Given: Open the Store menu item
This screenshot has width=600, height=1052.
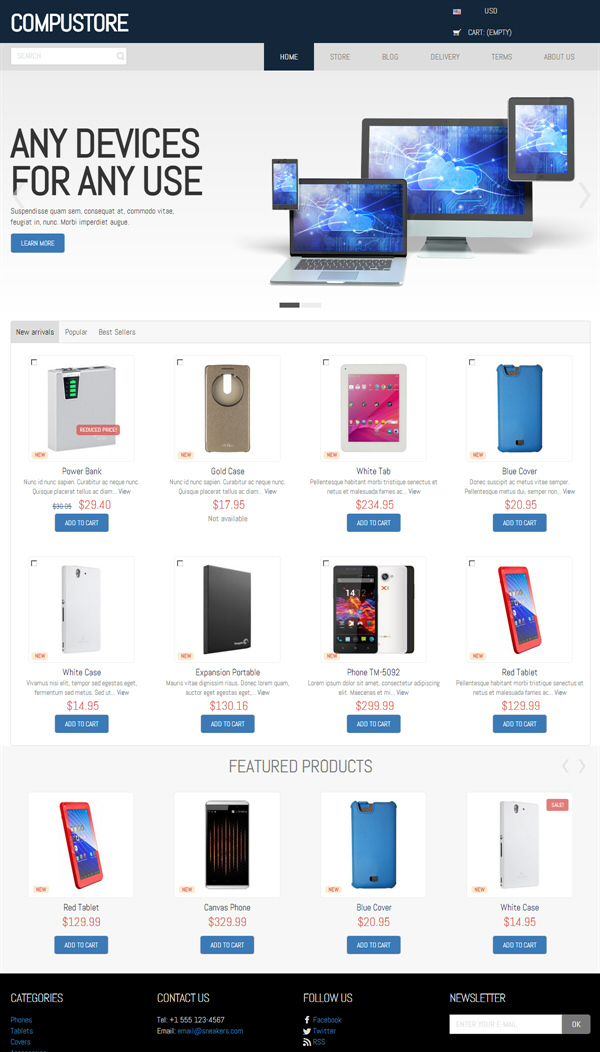Looking at the screenshot, I should coord(340,57).
